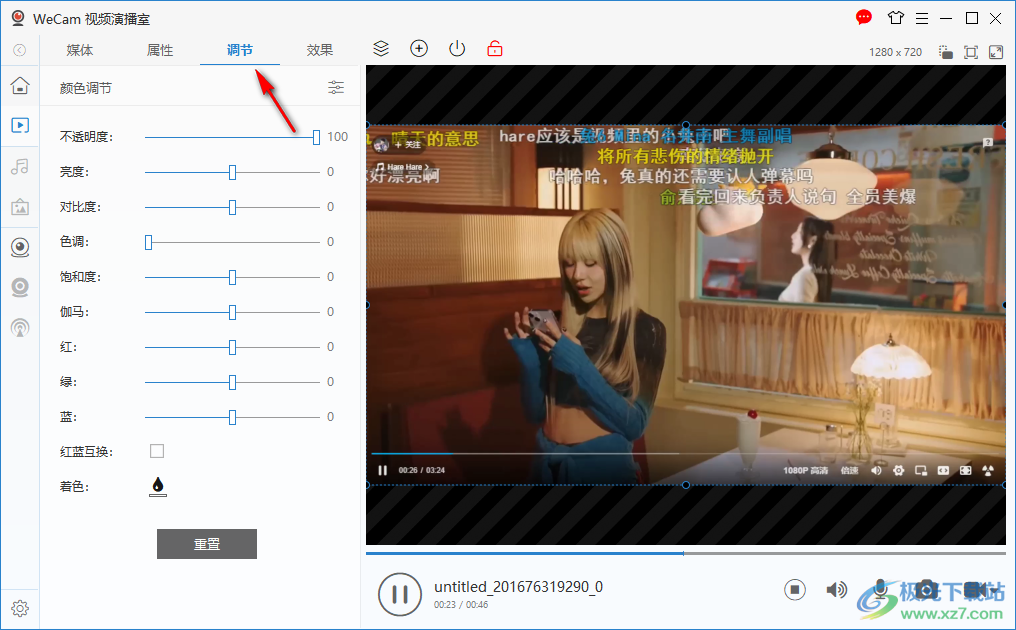Viewport: 1016px width, 630px height.
Task: Click the power toolbar icon
Action: tap(457, 49)
